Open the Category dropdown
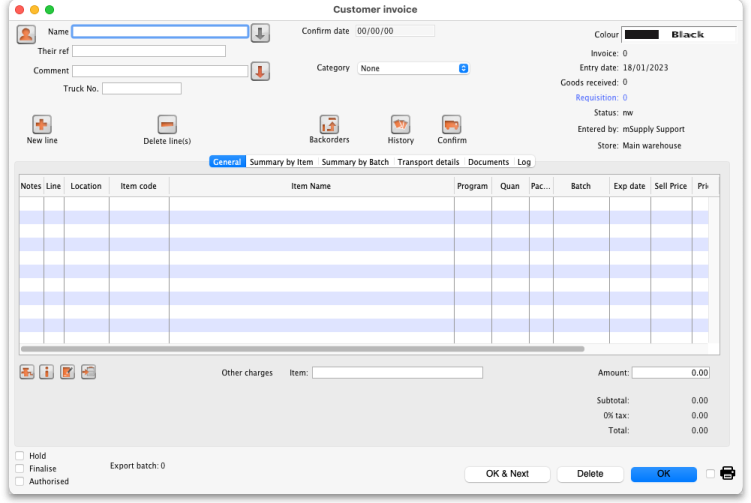The width and height of the screenshot is (751, 503). click(414, 68)
